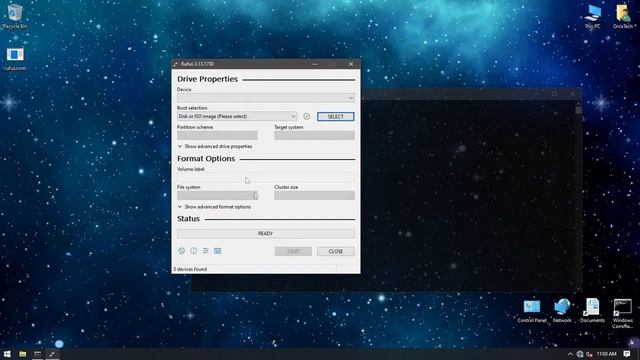
Task: Open the rufus desktop shortcut icon
Action: (15, 59)
